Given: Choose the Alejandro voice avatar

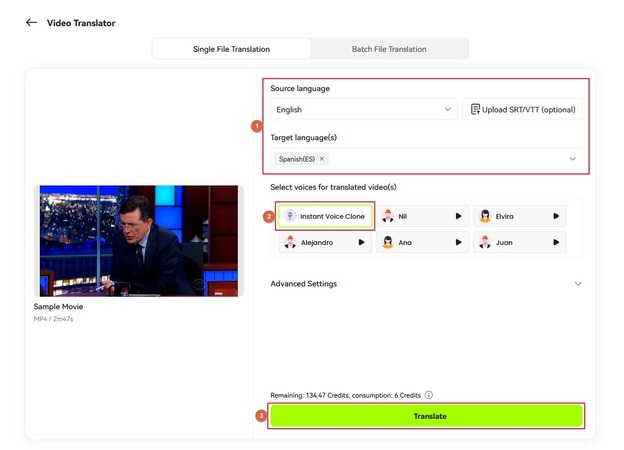Looking at the screenshot, I should pyautogui.click(x=290, y=242).
